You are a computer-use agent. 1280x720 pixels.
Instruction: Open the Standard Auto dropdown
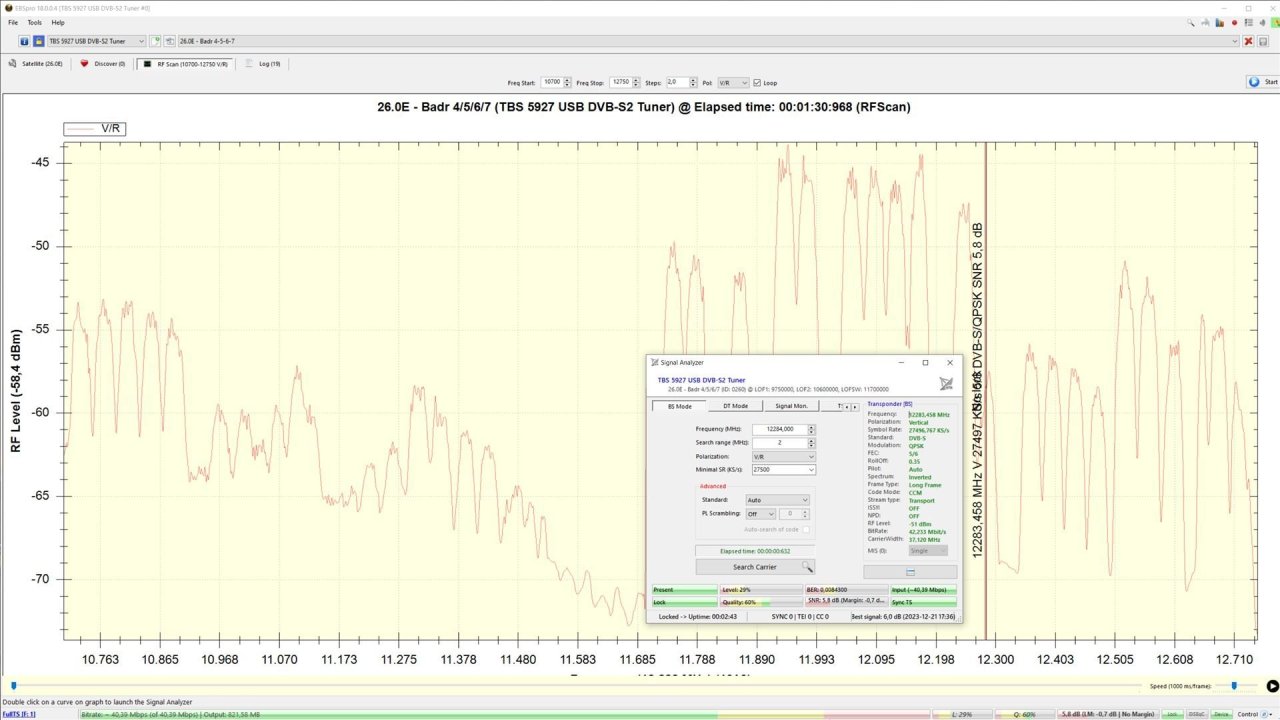click(777, 500)
